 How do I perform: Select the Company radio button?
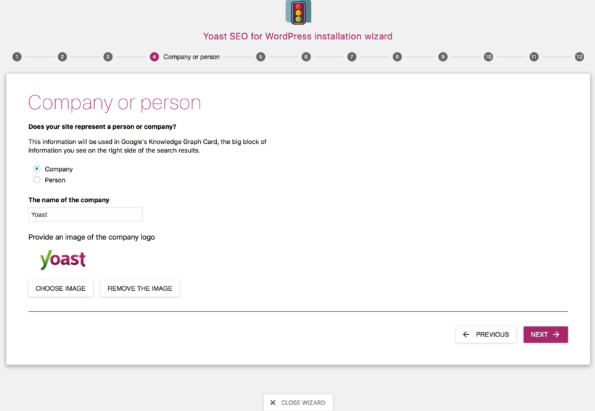pos(36,168)
